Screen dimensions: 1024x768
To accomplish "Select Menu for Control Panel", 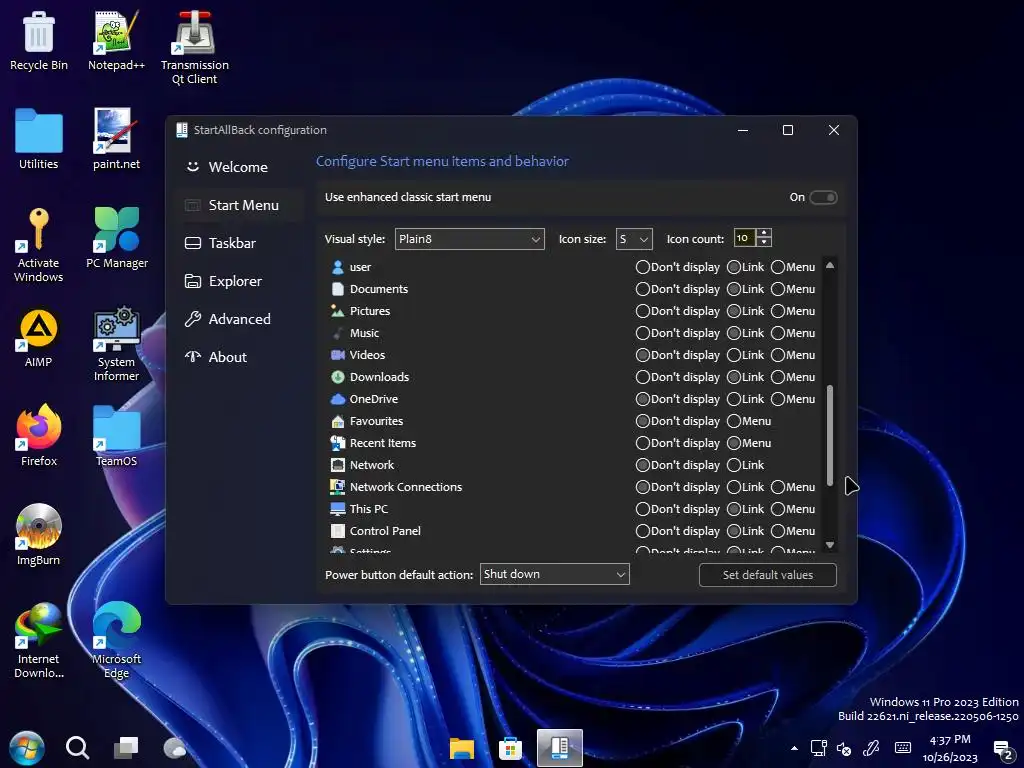I will click(793, 531).
